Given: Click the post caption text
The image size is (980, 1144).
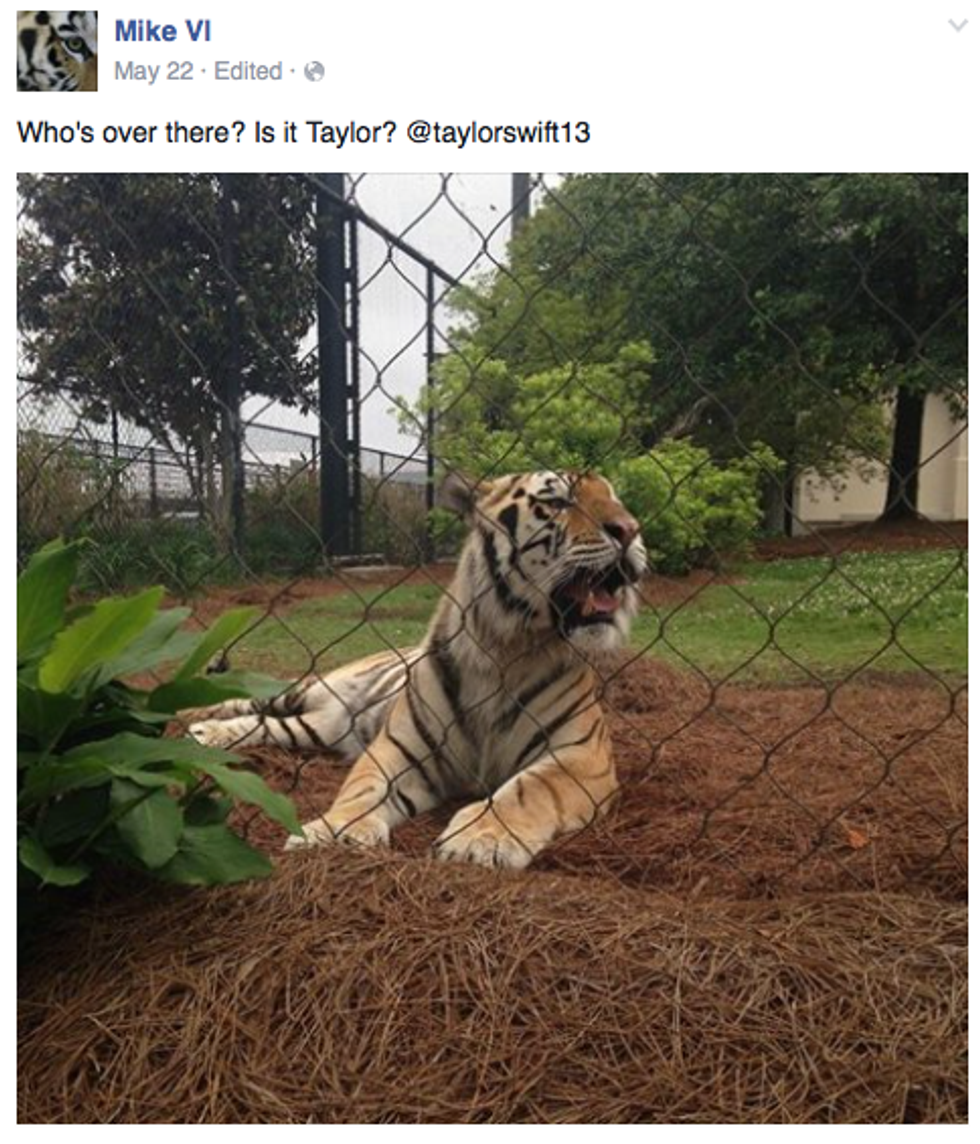Looking at the screenshot, I should (304, 133).
